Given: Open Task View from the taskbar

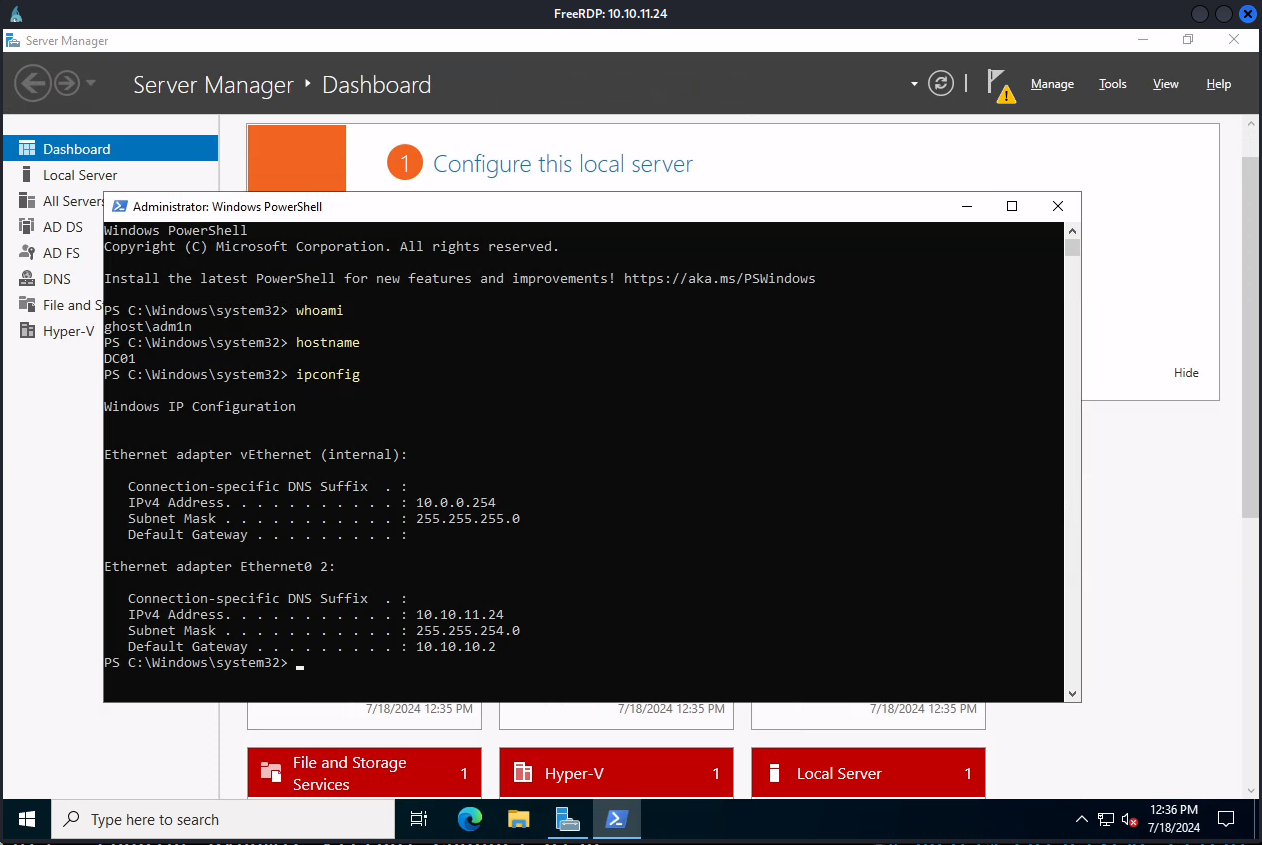Looking at the screenshot, I should pos(419,819).
